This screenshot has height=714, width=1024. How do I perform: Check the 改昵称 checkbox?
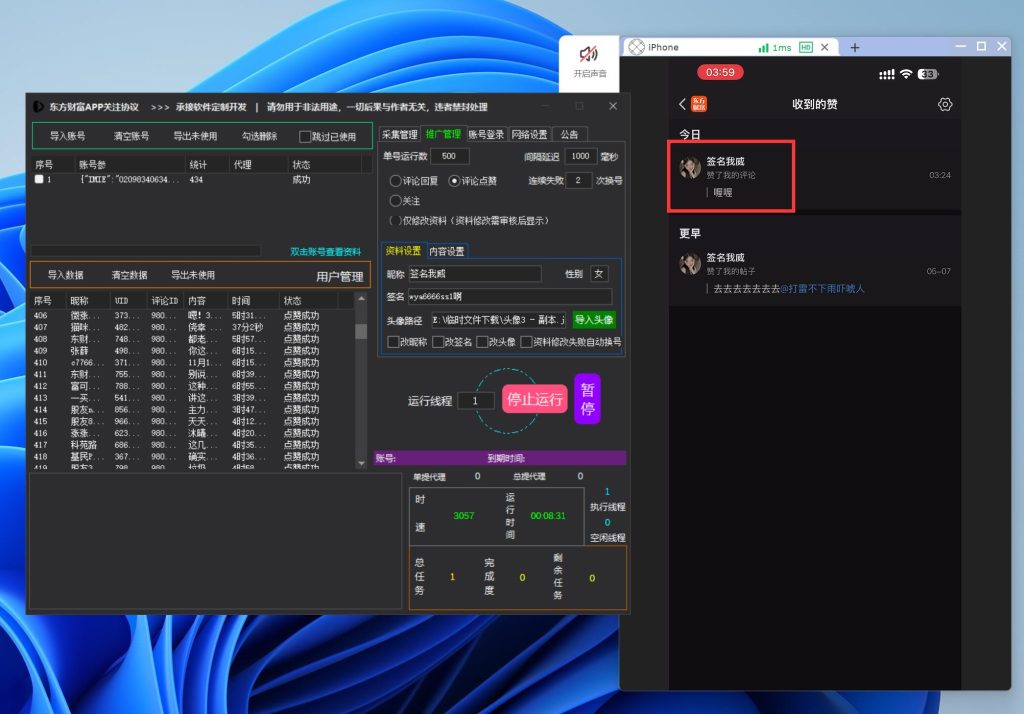point(393,342)
